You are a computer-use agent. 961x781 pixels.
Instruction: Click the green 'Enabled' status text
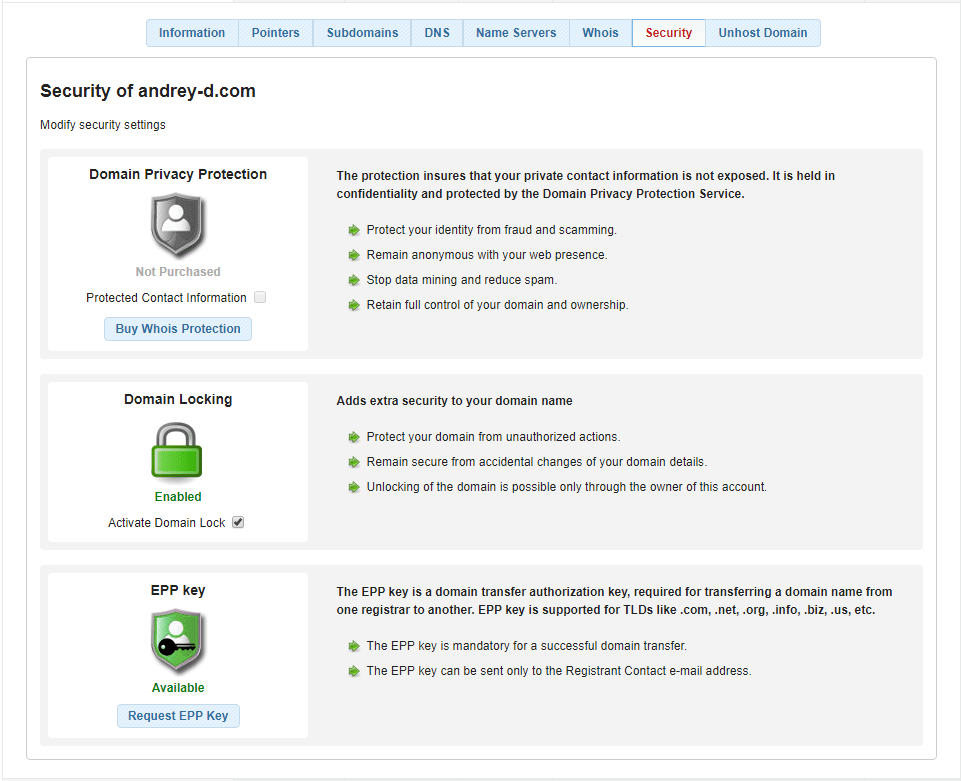pos(178,497)
